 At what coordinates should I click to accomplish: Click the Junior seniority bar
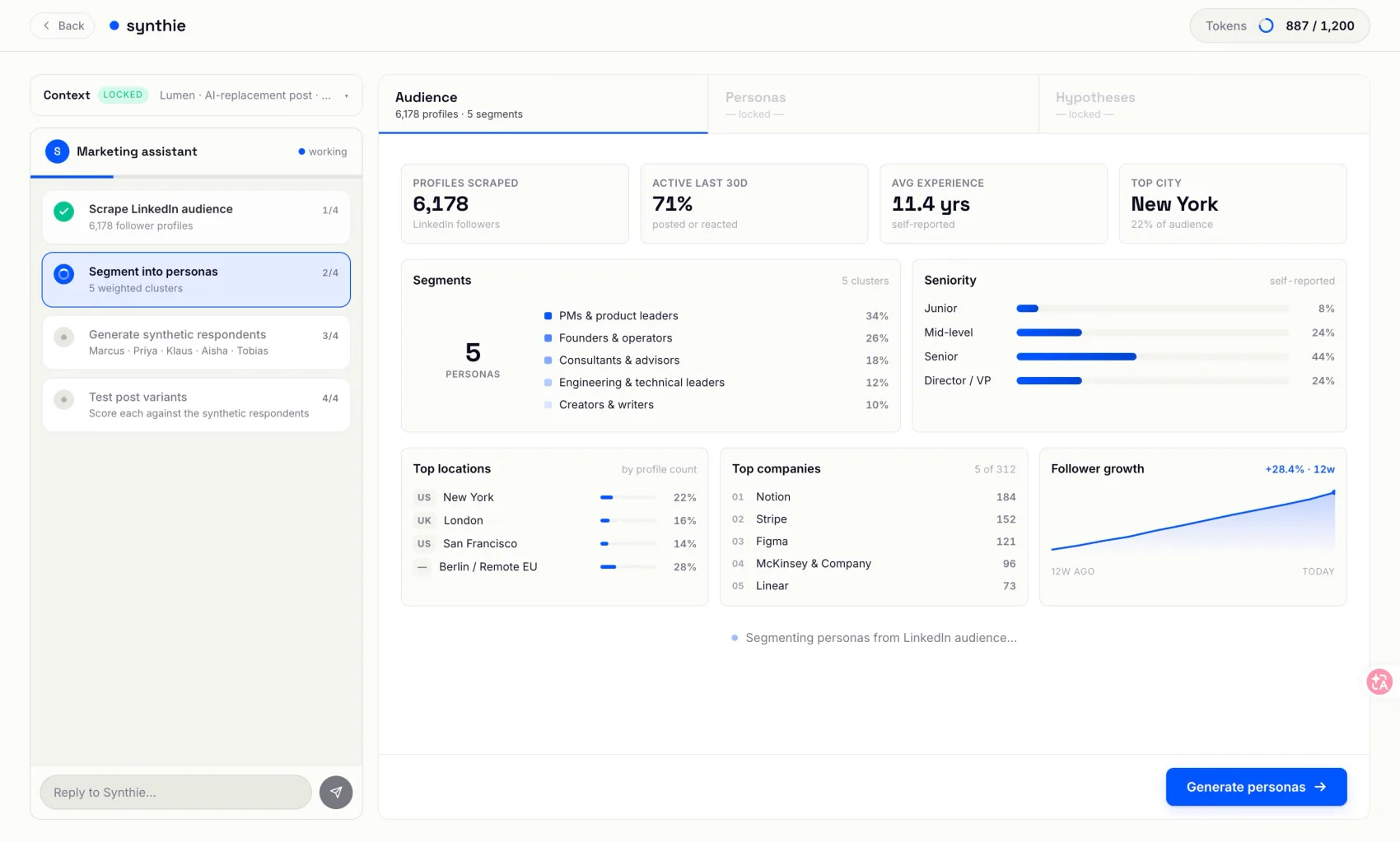tap(1152, 309)
